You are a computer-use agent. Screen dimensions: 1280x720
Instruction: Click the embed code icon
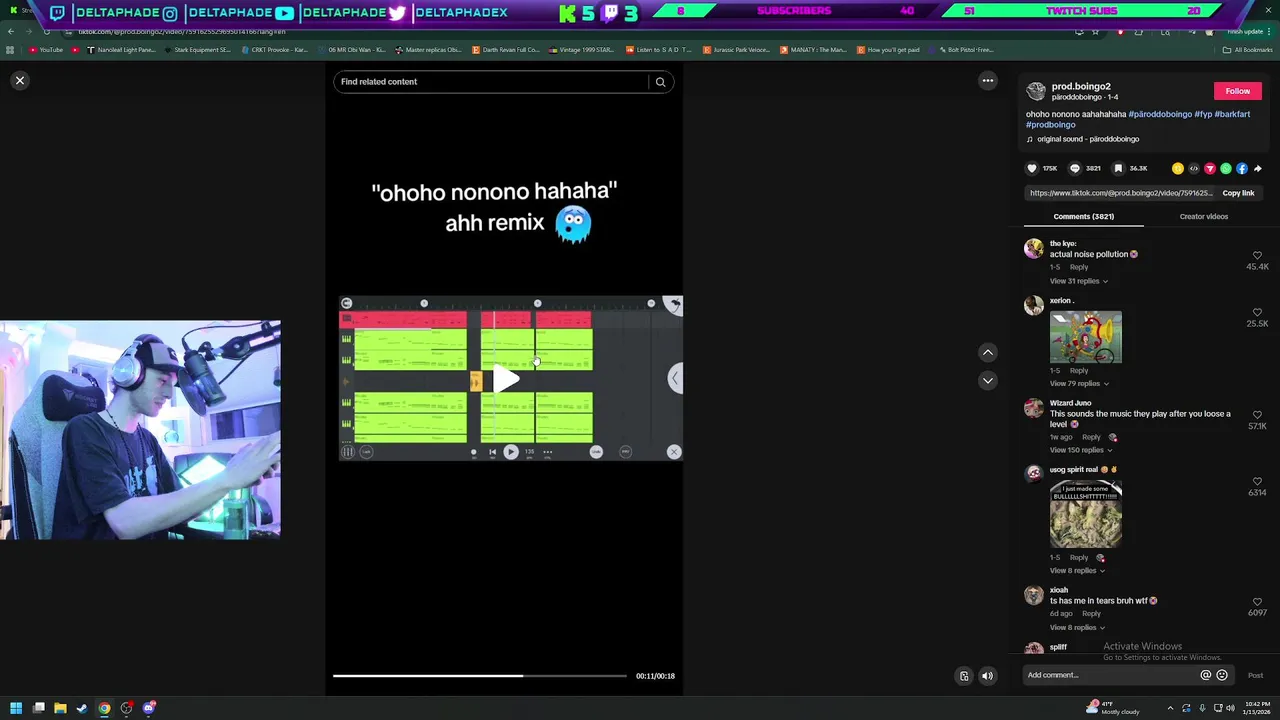[x=1194, y=169]
